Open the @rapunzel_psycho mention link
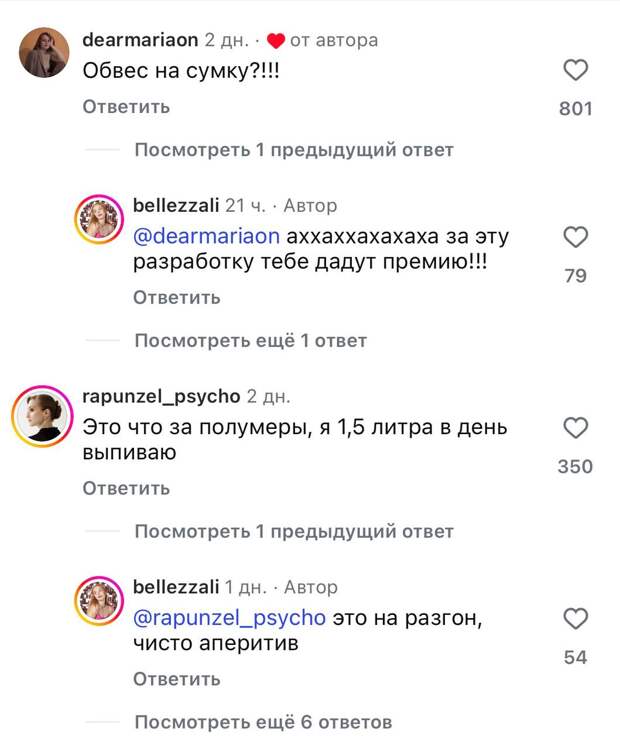This screenshot has width=620, height=749. pos(229,619)
